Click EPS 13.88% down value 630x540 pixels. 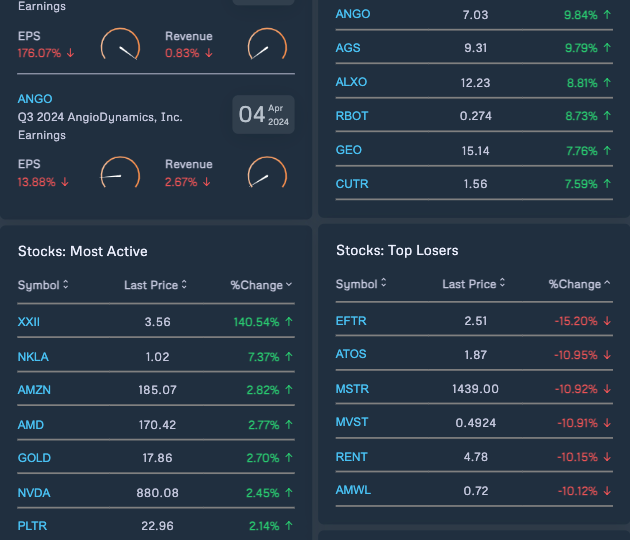pyautogui.click(x=43, y=182)
